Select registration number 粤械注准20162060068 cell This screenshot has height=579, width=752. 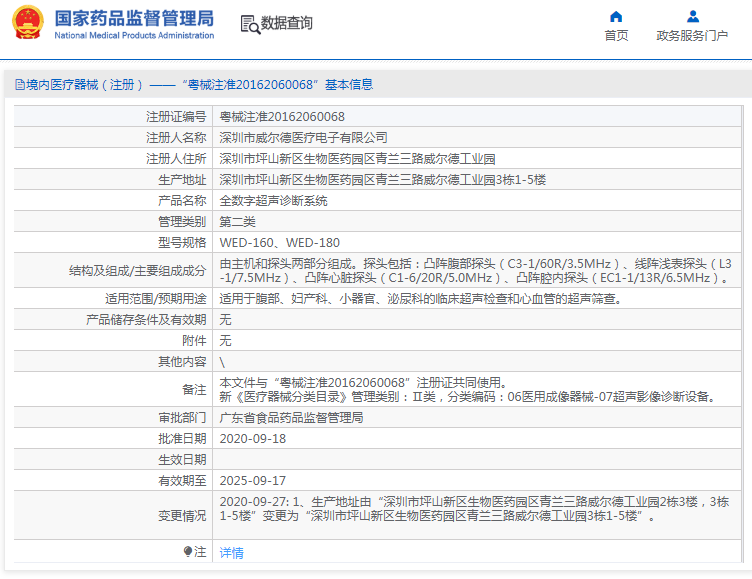(282, 117)
